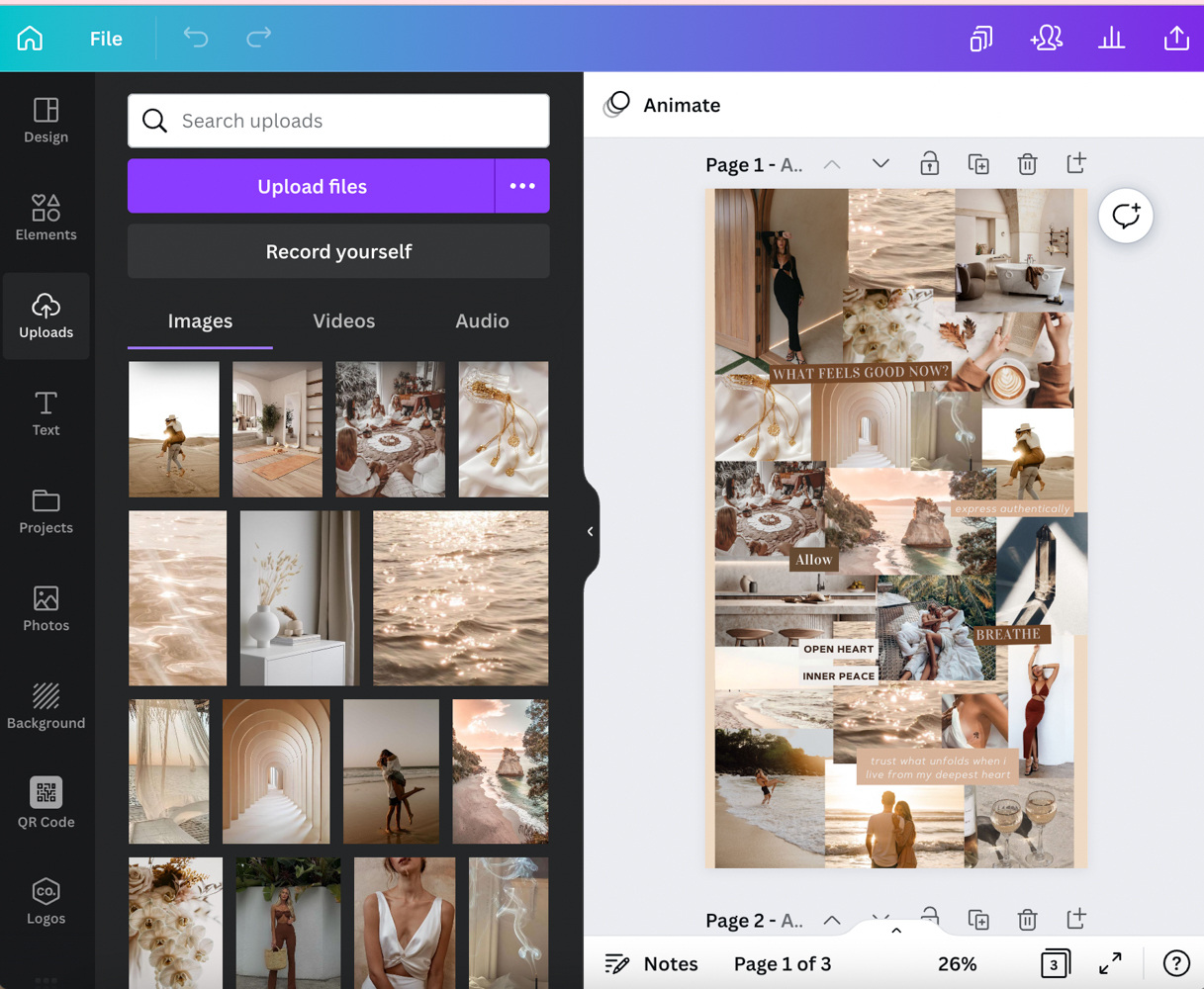Open the Text sidebar panel
1204x989 pixels.
(x=46, y=413)
